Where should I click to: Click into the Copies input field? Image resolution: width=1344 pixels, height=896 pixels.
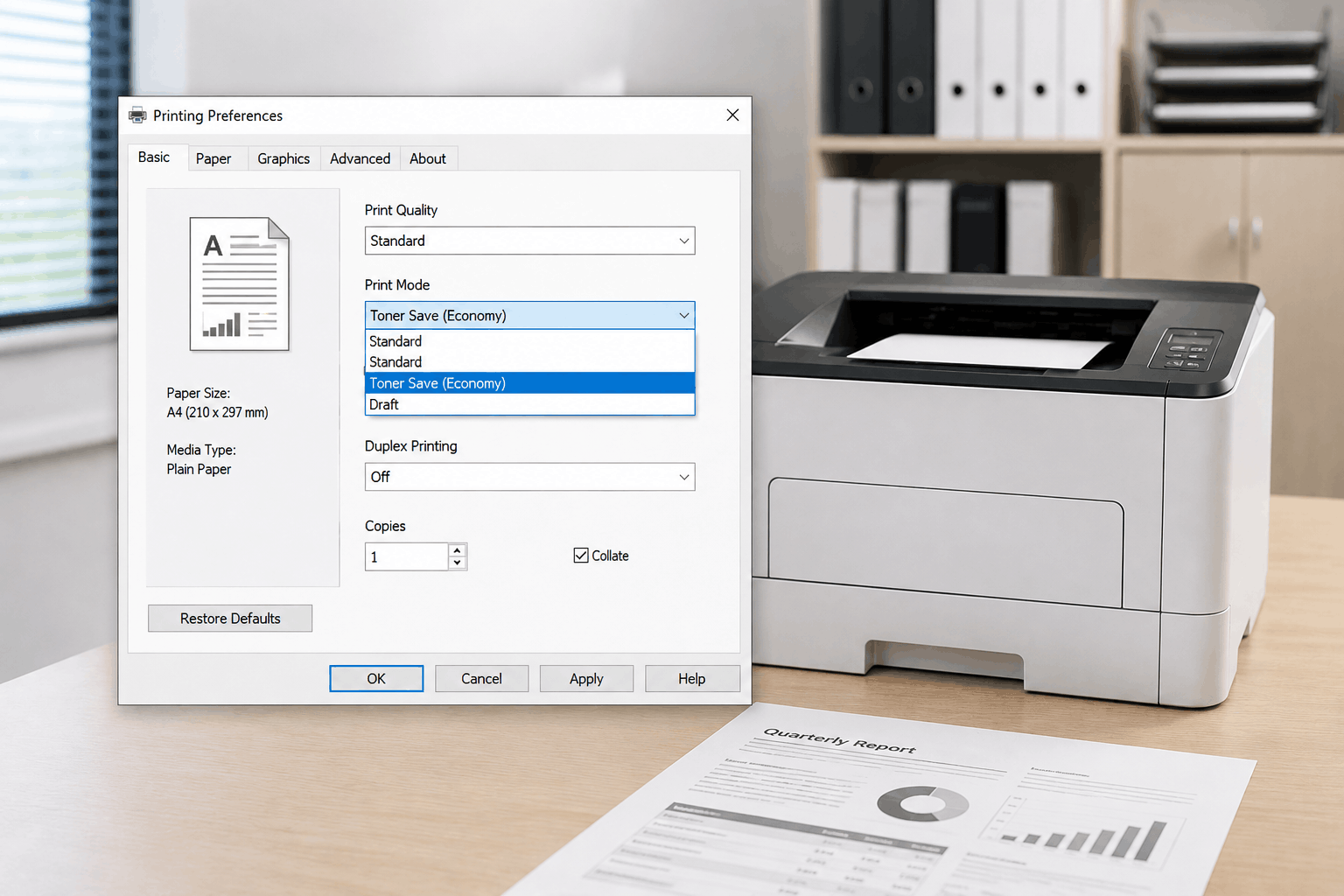407,556
